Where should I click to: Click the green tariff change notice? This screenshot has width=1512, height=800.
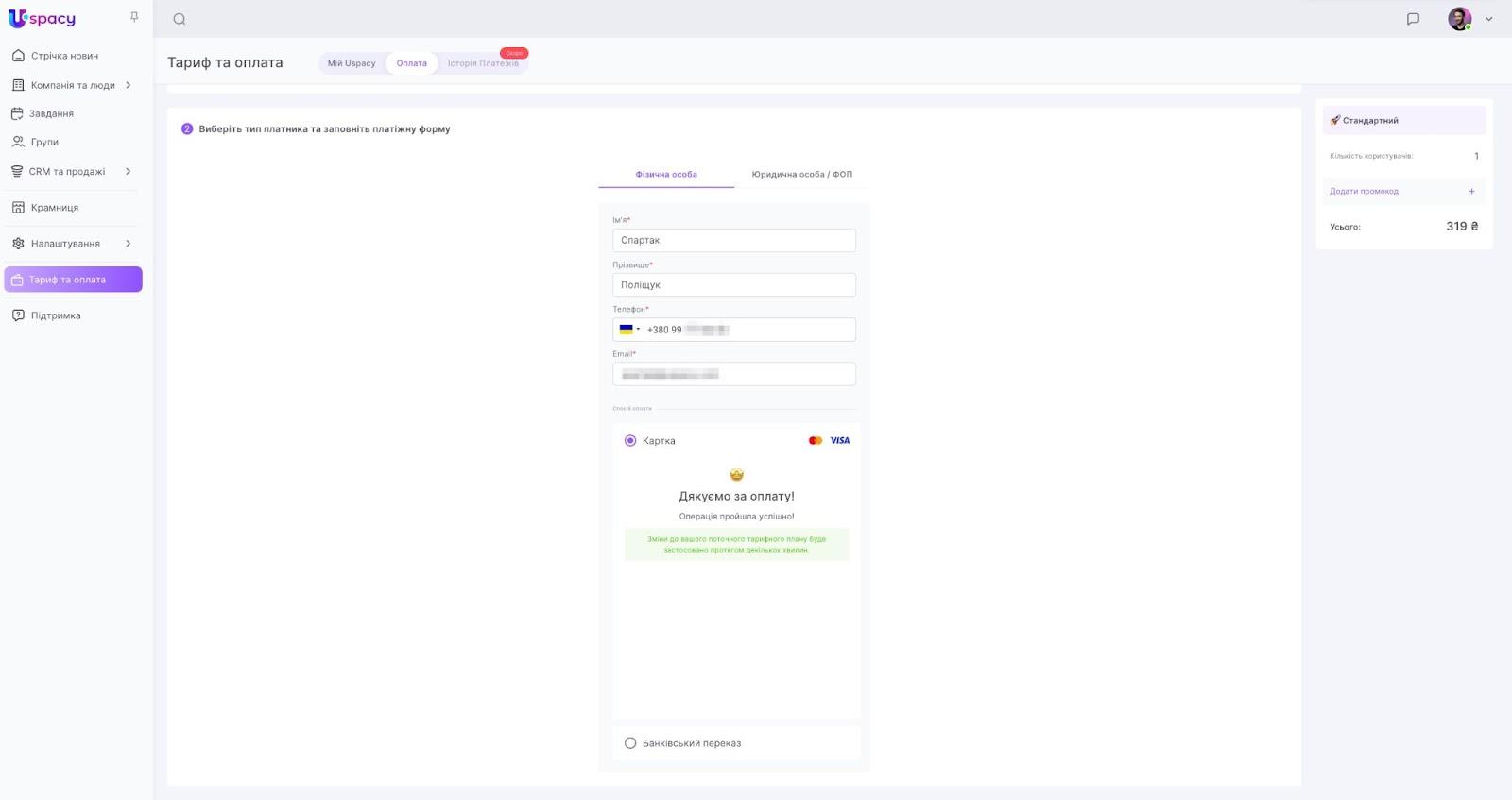[737, 545]
